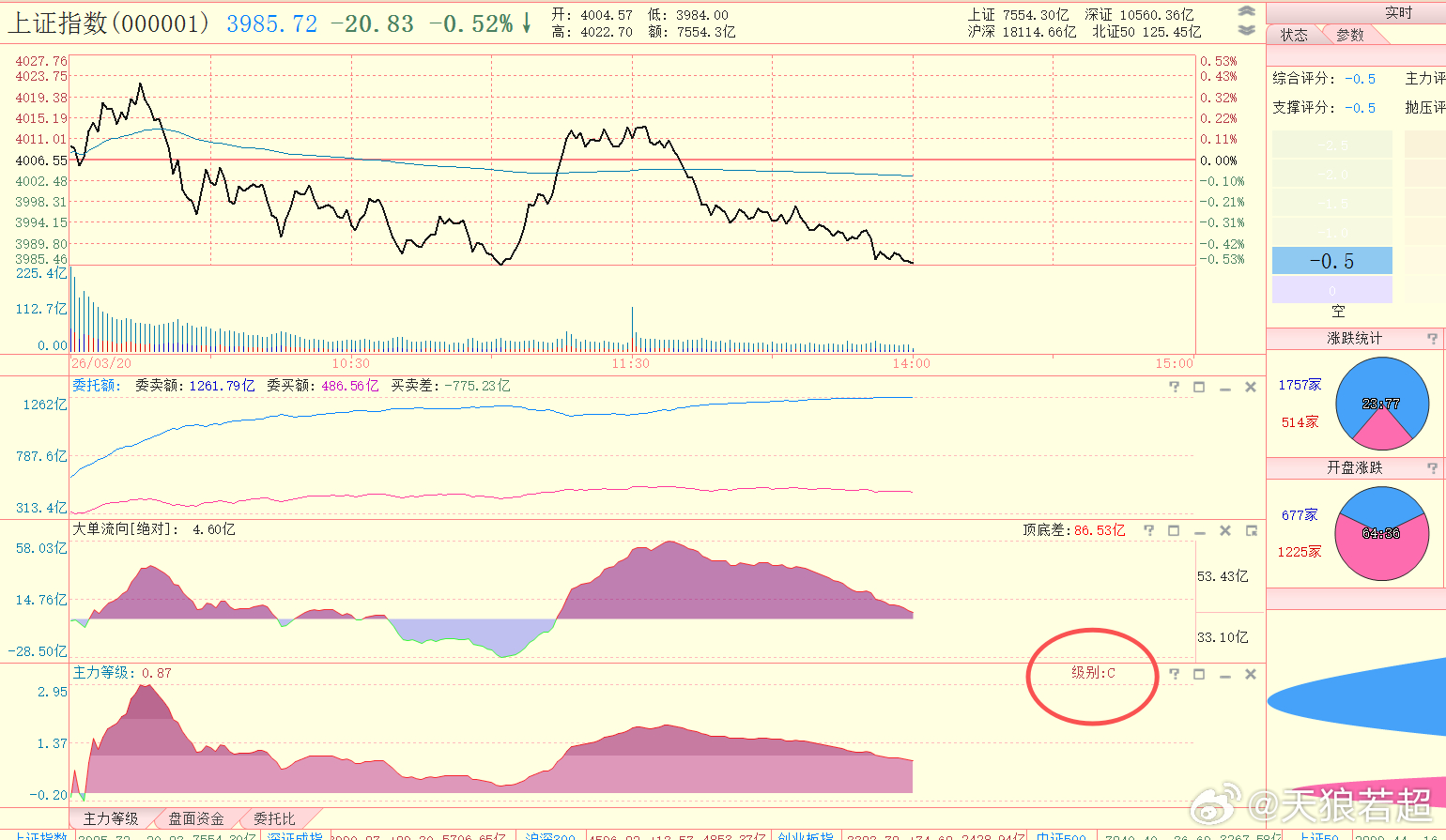Click the change value -20.83
1446x840 pixels.
(373, 24)
